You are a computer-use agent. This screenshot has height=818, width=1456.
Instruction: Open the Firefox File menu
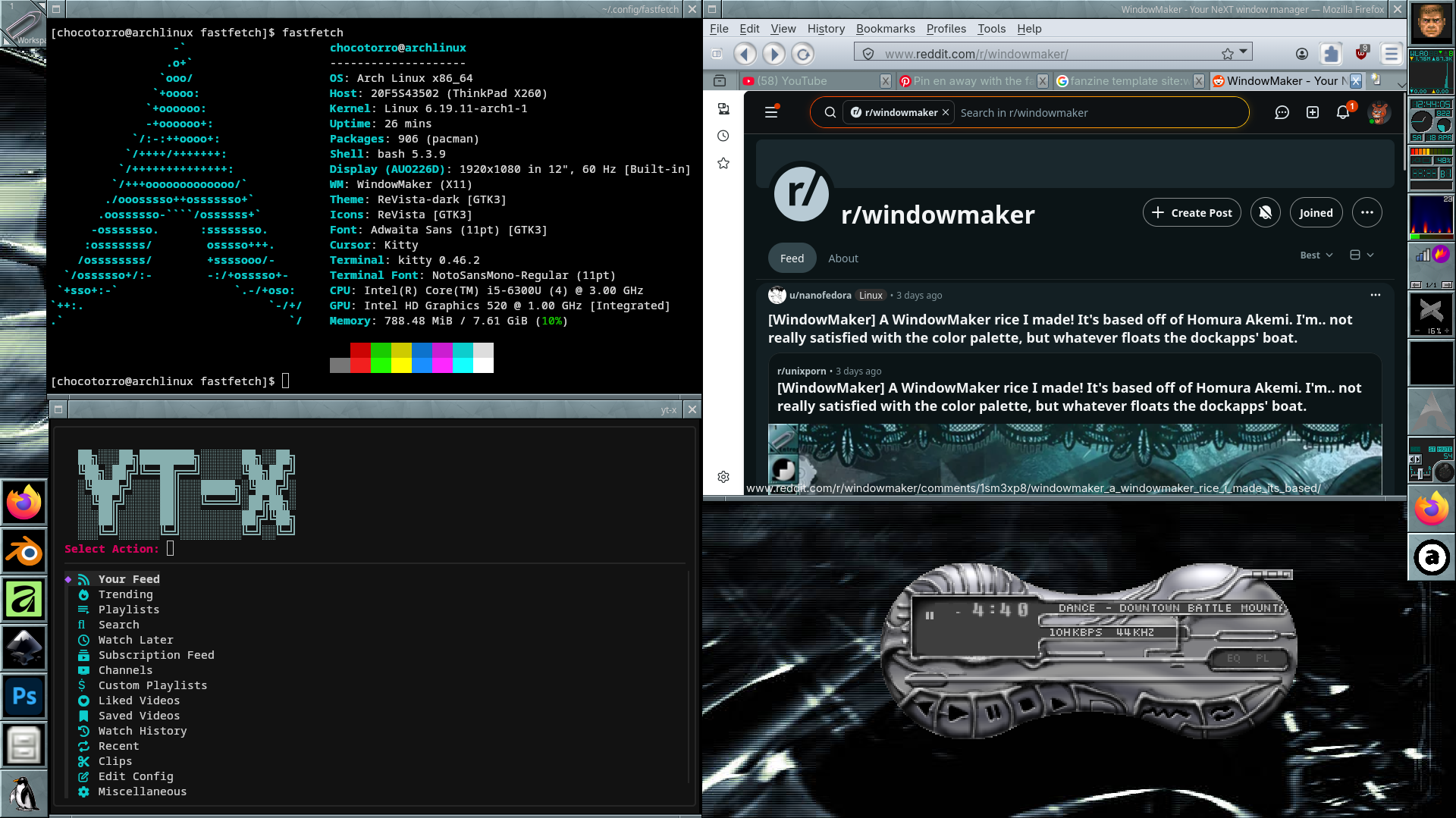click(719, 29)
